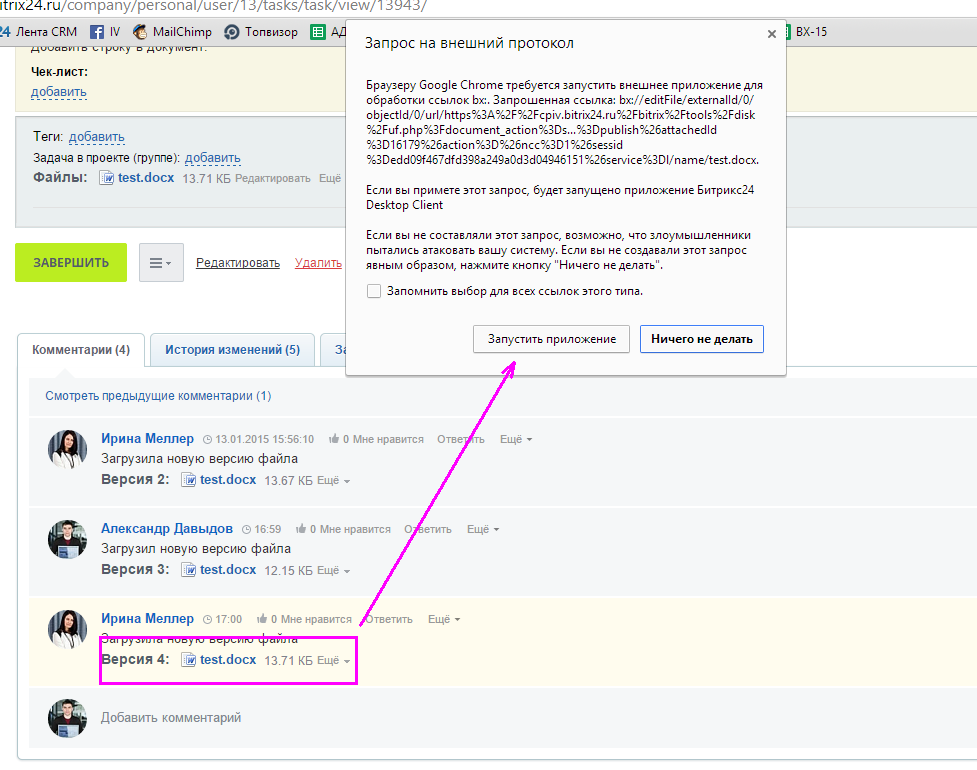Open the Facebook IV bookmark
The height and width of the screenshot is (770, 977).
[x=105, y=32]
